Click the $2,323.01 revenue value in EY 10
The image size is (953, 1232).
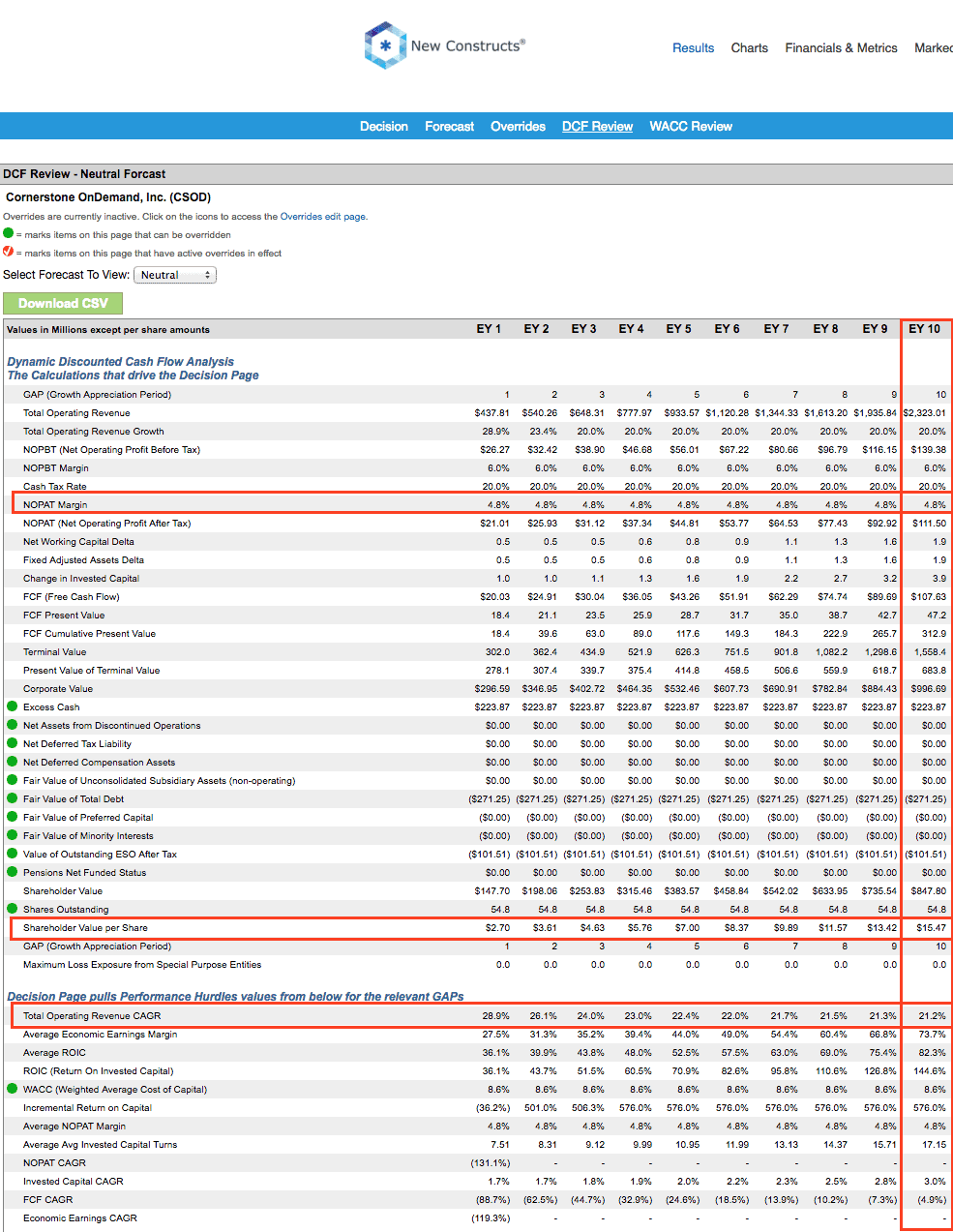tap(924, 412)
